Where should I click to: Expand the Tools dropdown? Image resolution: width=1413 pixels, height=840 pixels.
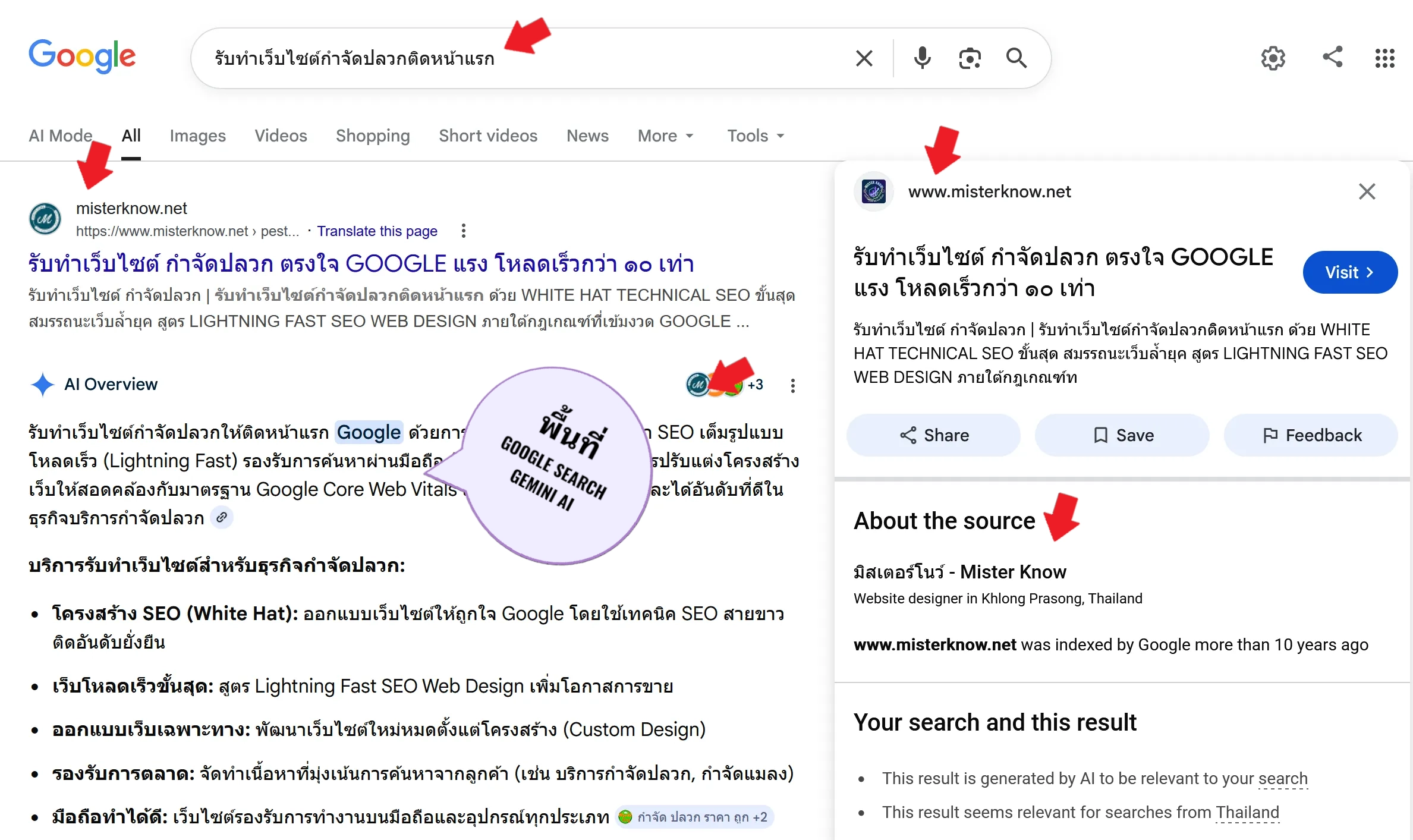coord(756,136)
